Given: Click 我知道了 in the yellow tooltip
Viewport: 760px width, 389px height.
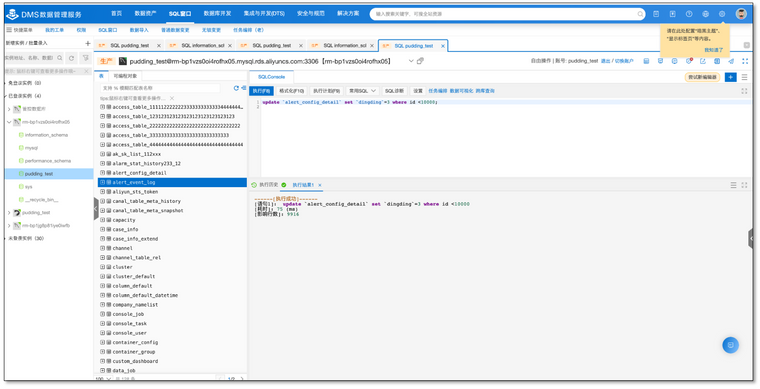Looking at the screenshot, I should pos(713,50).
